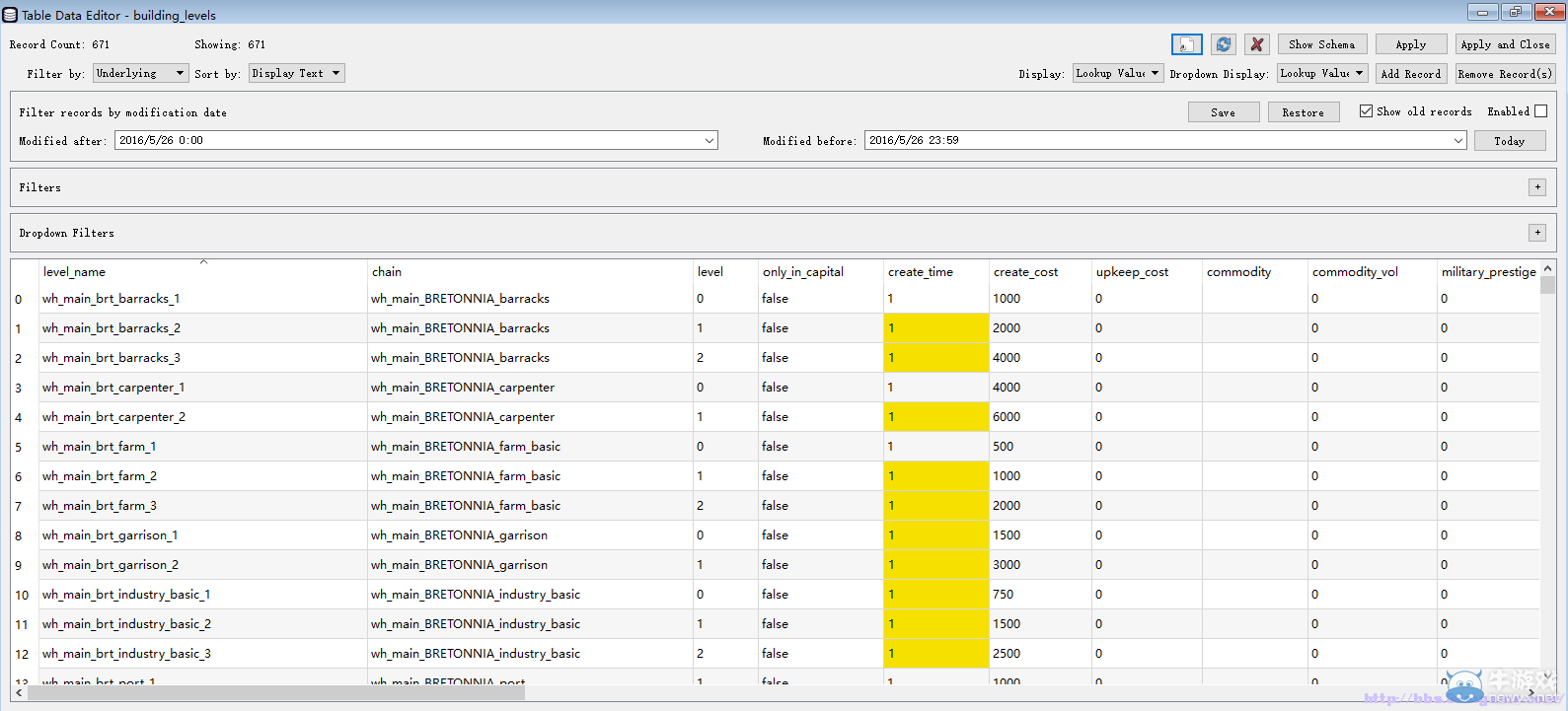Click Remove Record(s) button
This screenshot has height=711, width=1568.
(x=1505, y=74)
